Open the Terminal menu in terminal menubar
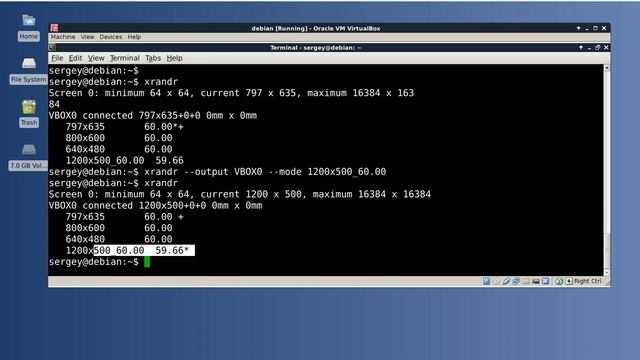The height and width of the screenshot is (360, 640). point(124,58)
